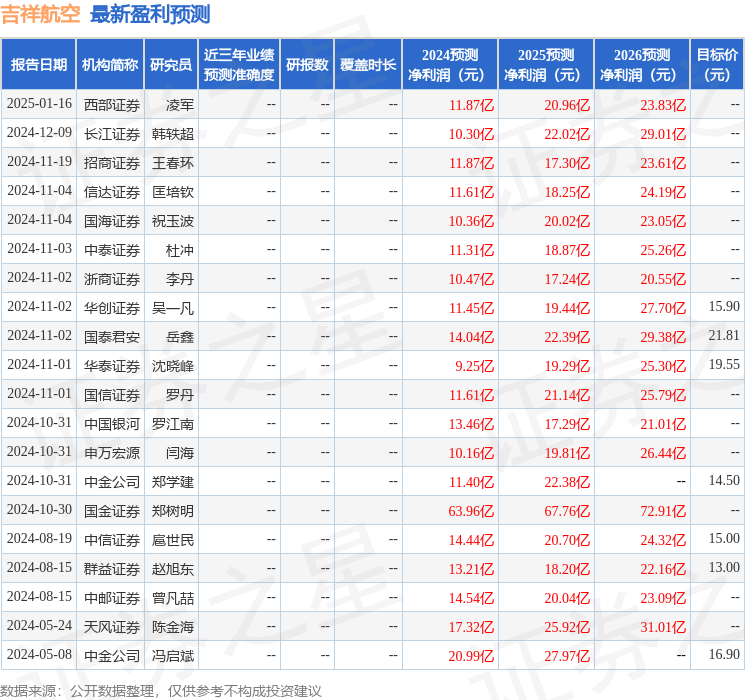Sort by the 报告日期 column header
Viewport: 745px width, 700px height.
pos(39,64)
